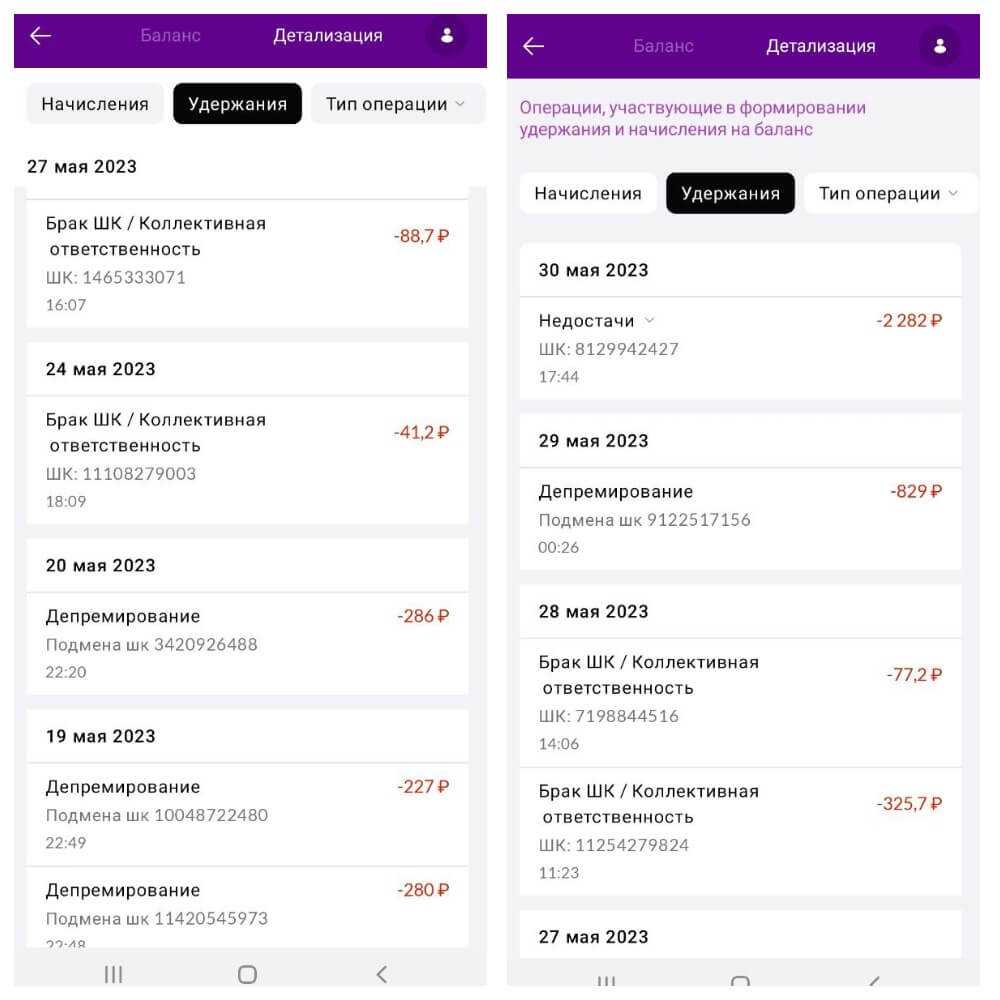Open Детализация tab on right screen
Viewport: 1000px width, 1000px height.
(x=820, y=46)
